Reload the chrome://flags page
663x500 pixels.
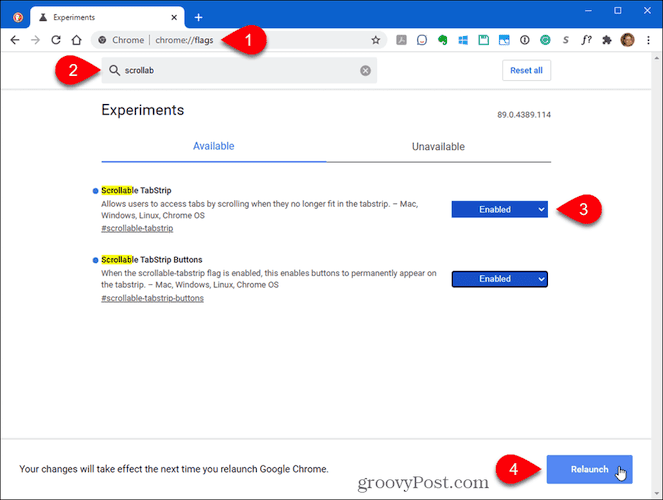coord(56,40)
